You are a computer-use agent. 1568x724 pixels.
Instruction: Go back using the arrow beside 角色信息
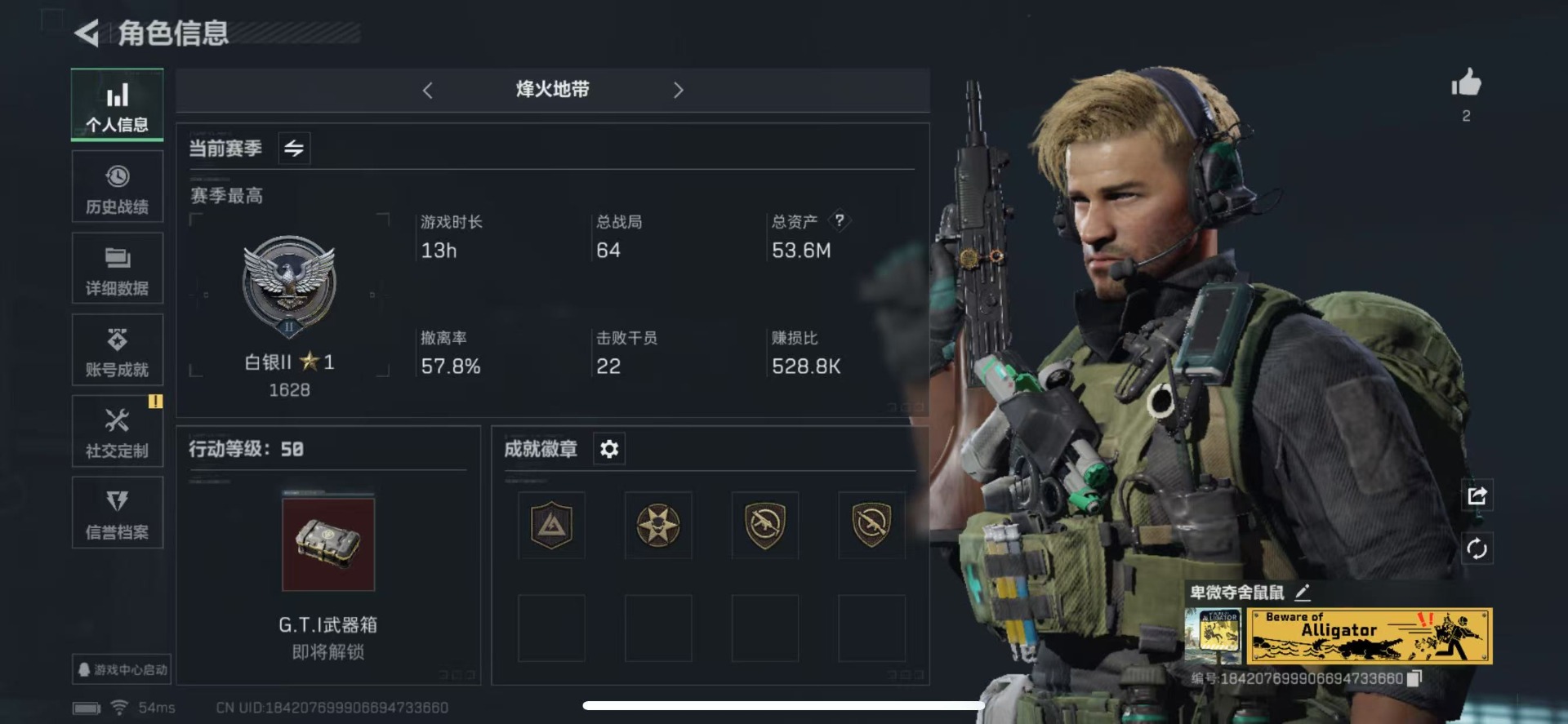[87, 33]
